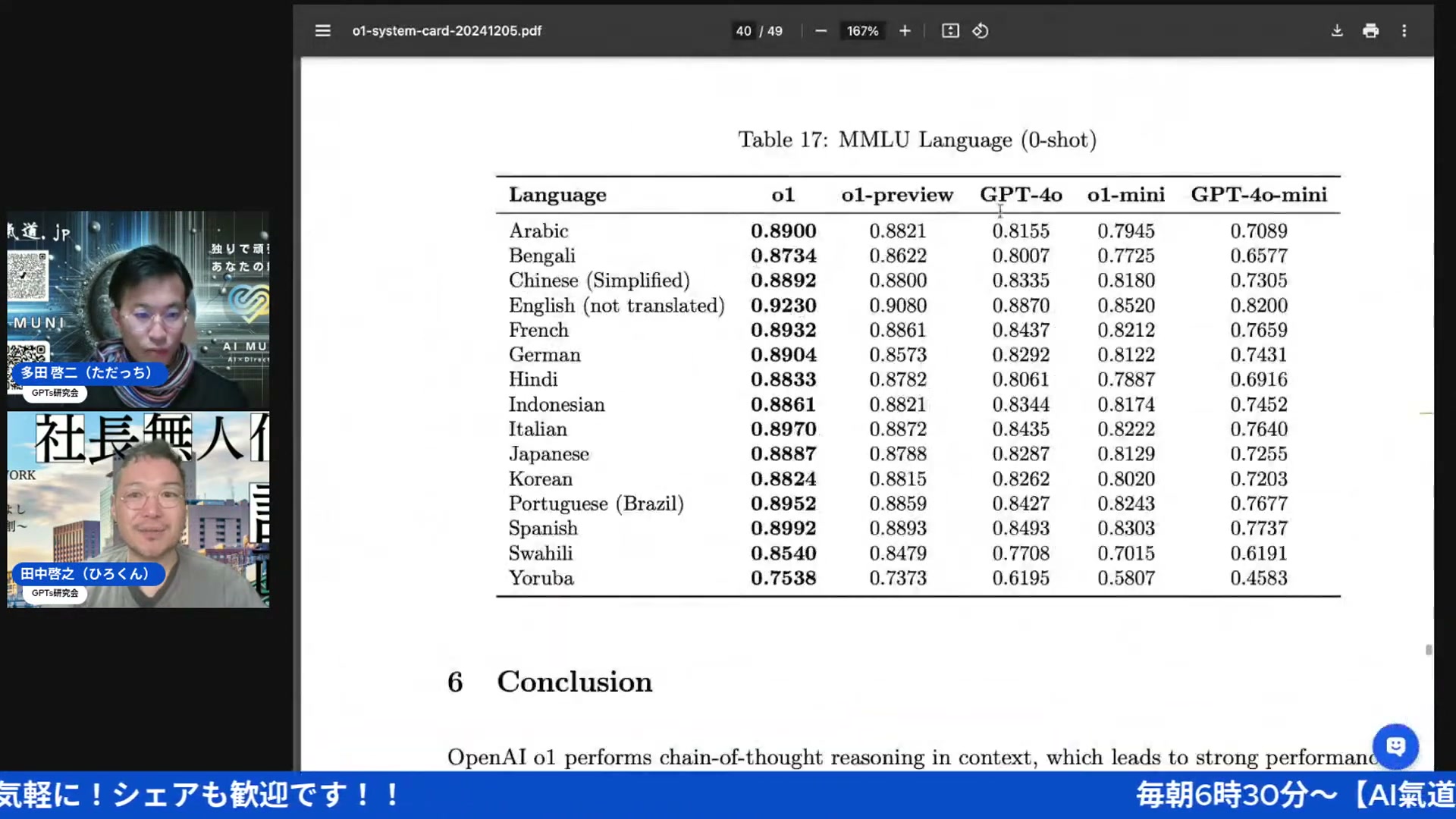
Task: Click the Table 17 caption text
Action: pyautogui.click(x=918, y=140)
